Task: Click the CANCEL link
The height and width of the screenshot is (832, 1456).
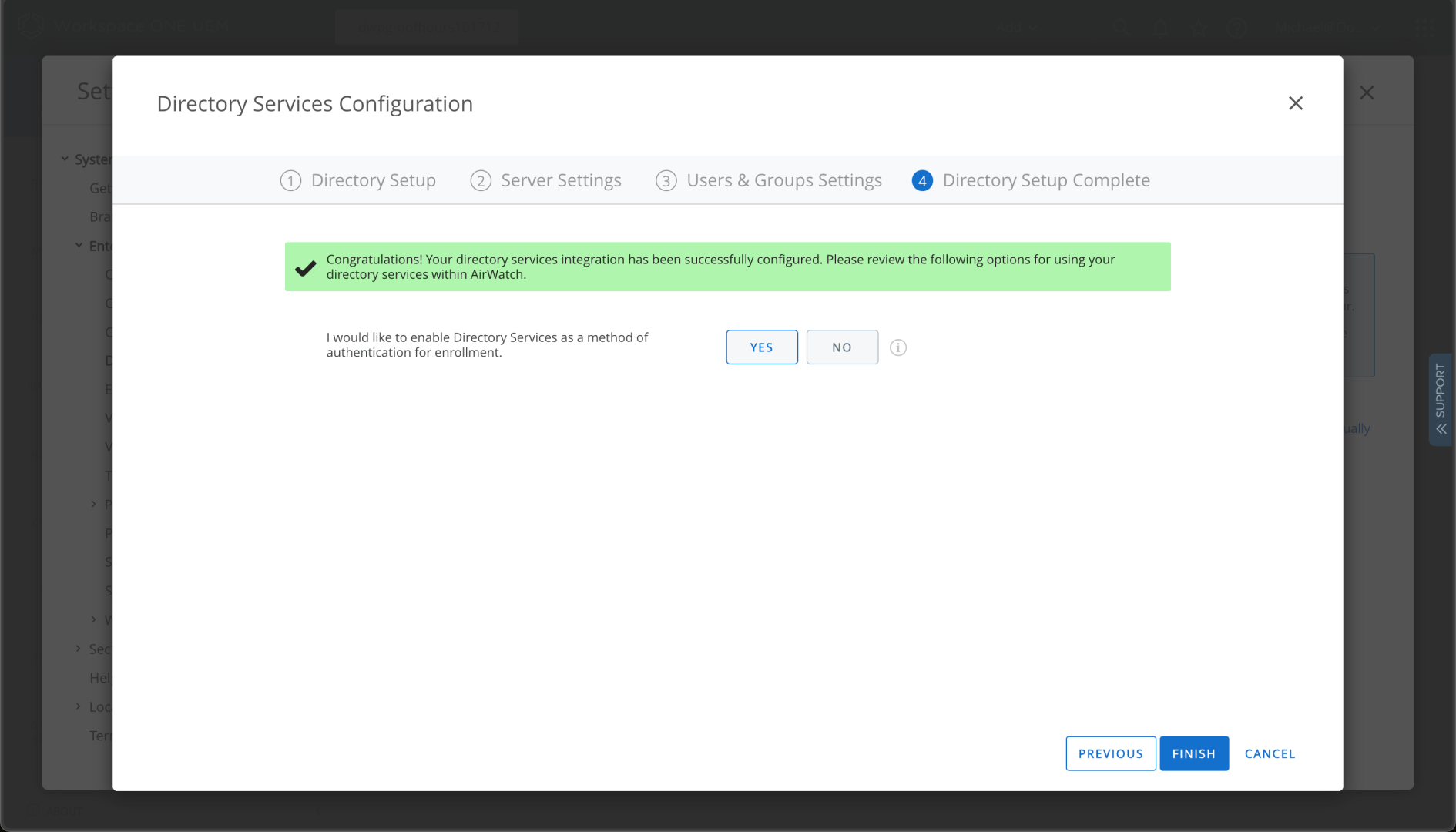Action: point(1270,753)
